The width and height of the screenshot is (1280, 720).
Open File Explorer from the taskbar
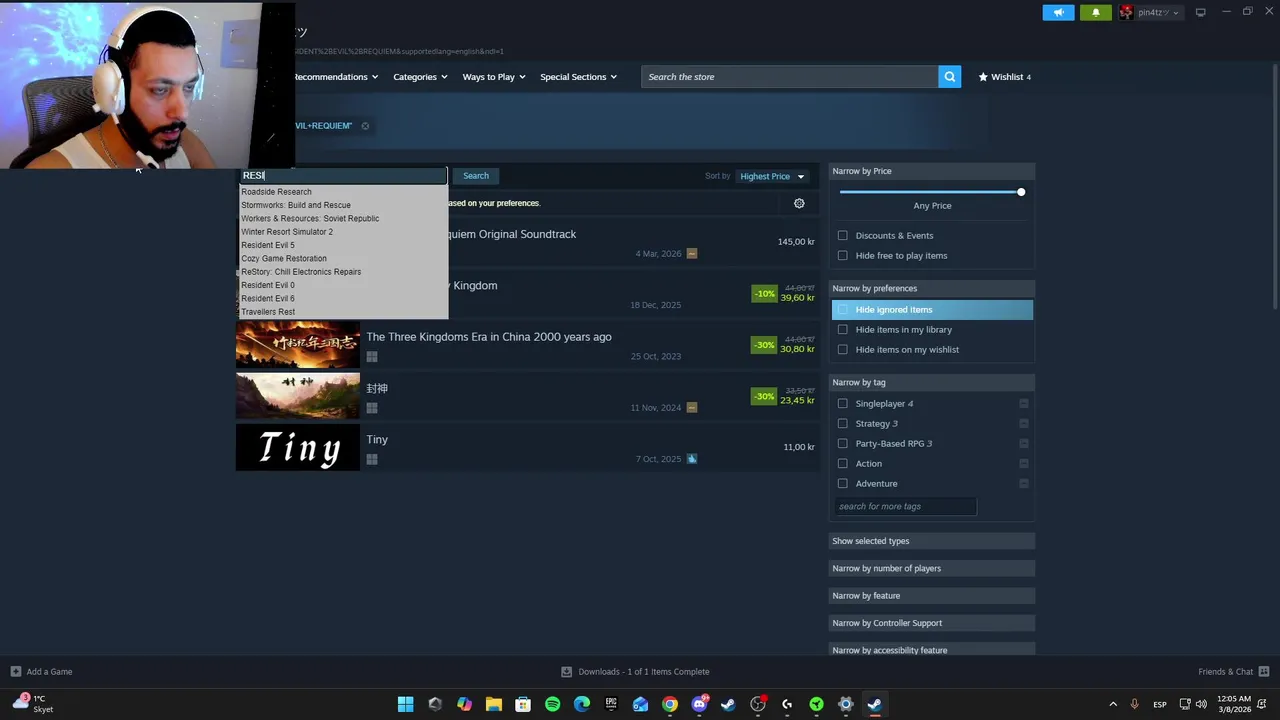(493, 704)
